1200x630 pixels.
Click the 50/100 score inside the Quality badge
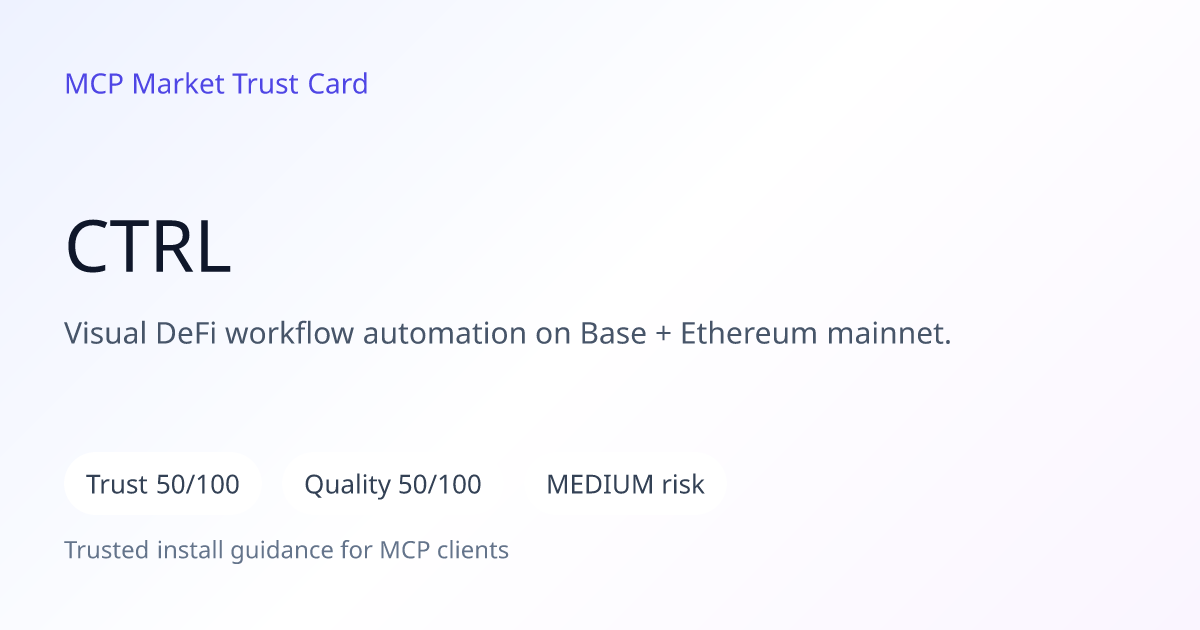click(x=440, y=485)
